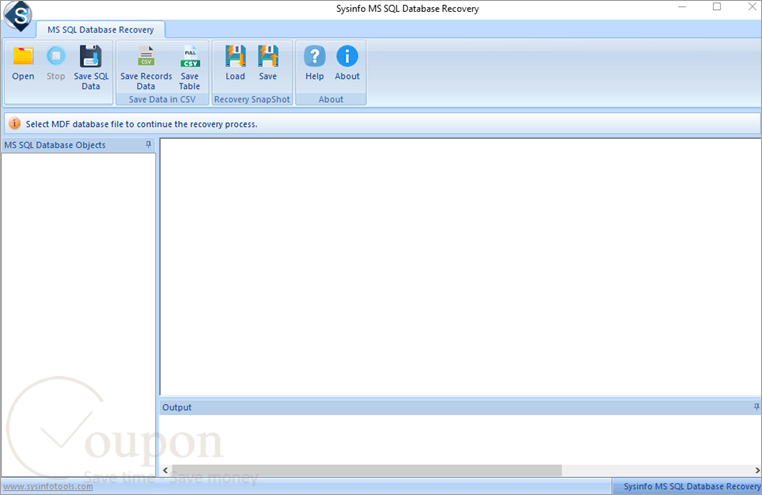Minimize the application window

[x=682, y=7]
